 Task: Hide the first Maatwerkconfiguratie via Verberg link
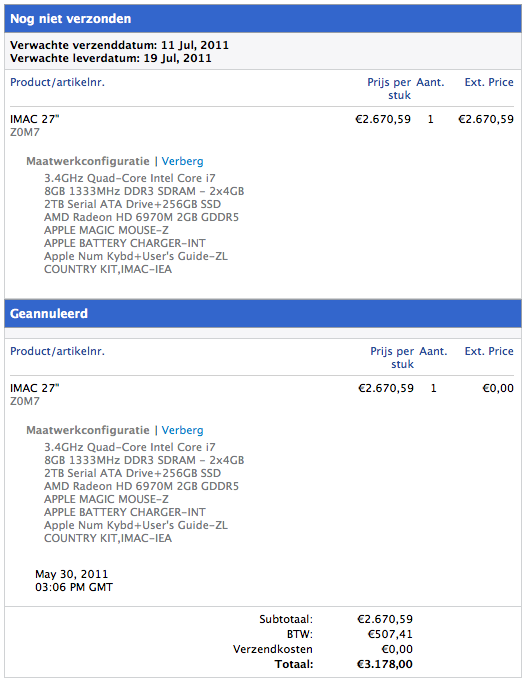click(182, 161)
